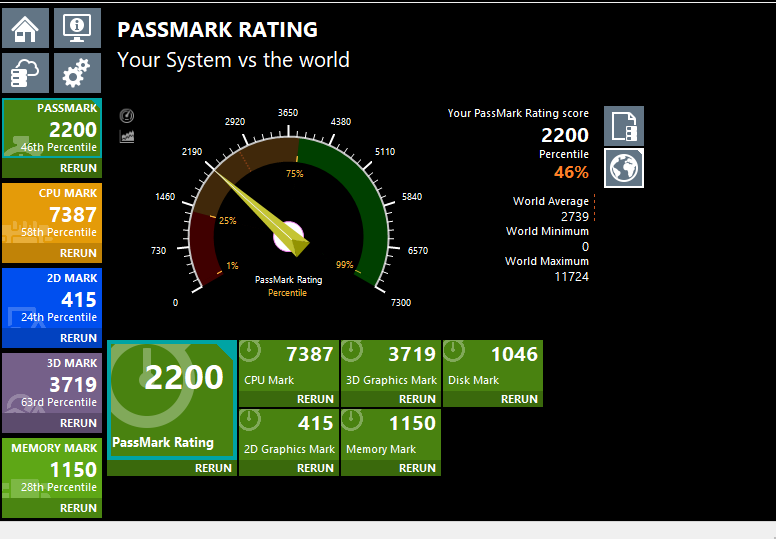Viewport: 776px width, 539px height.
Task: Click the 75% mark on the gauge
Action: (294, 174)
